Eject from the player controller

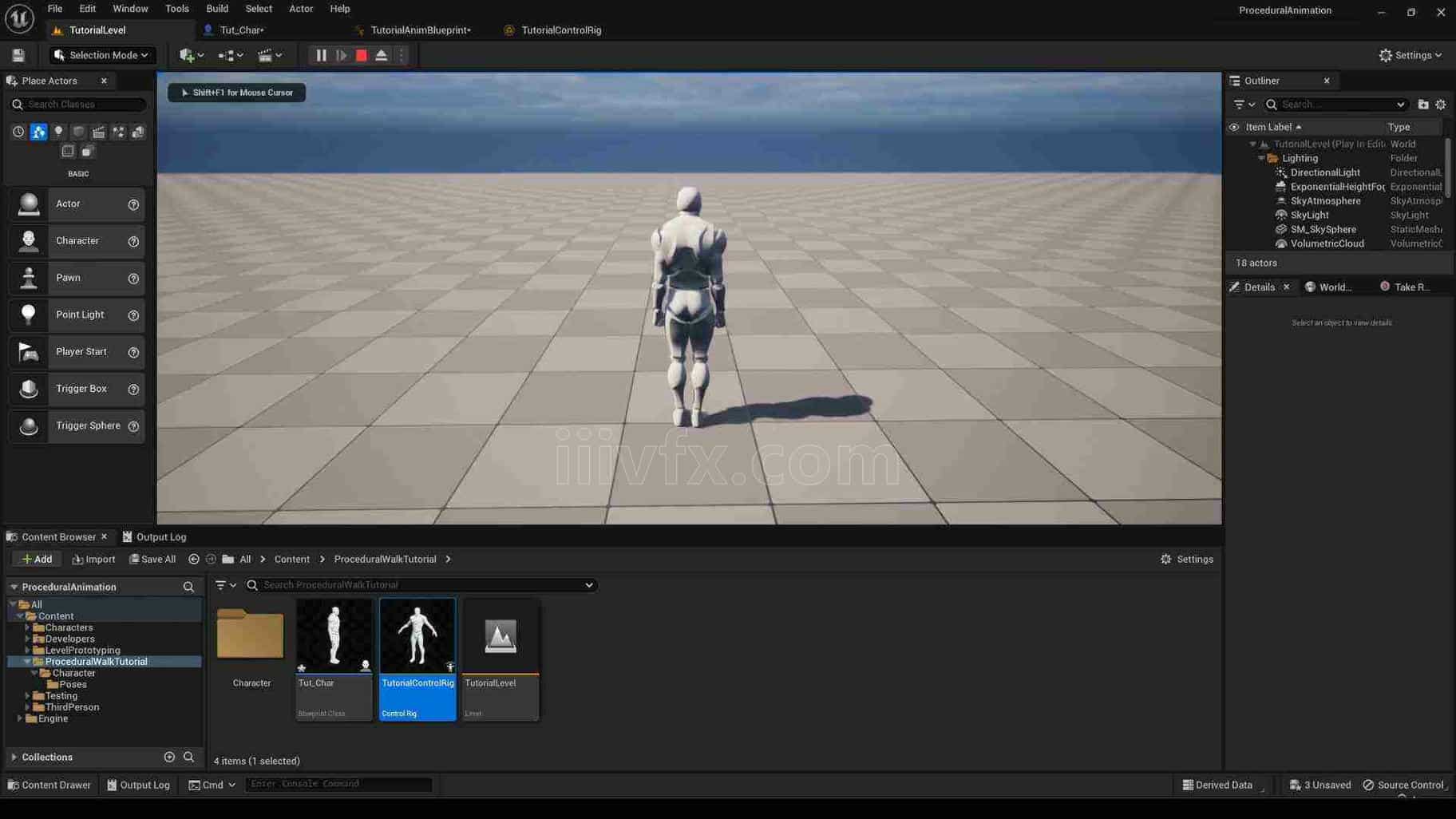click(382, 55)
